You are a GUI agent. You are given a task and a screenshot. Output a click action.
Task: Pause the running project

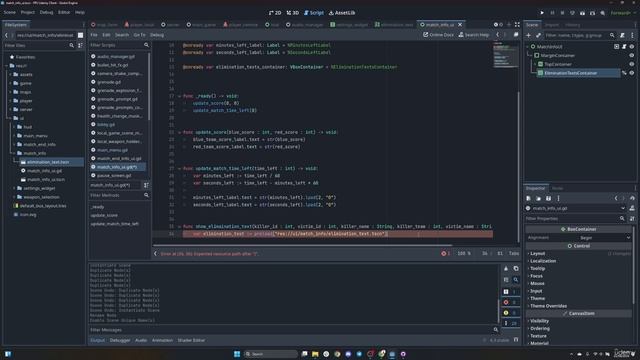click(x=552, y=13)
